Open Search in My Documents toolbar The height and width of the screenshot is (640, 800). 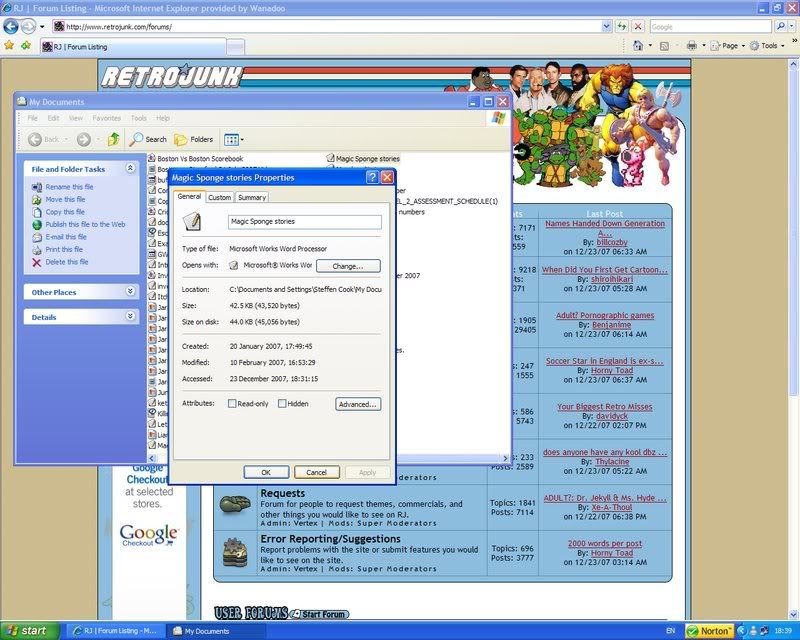148,139
